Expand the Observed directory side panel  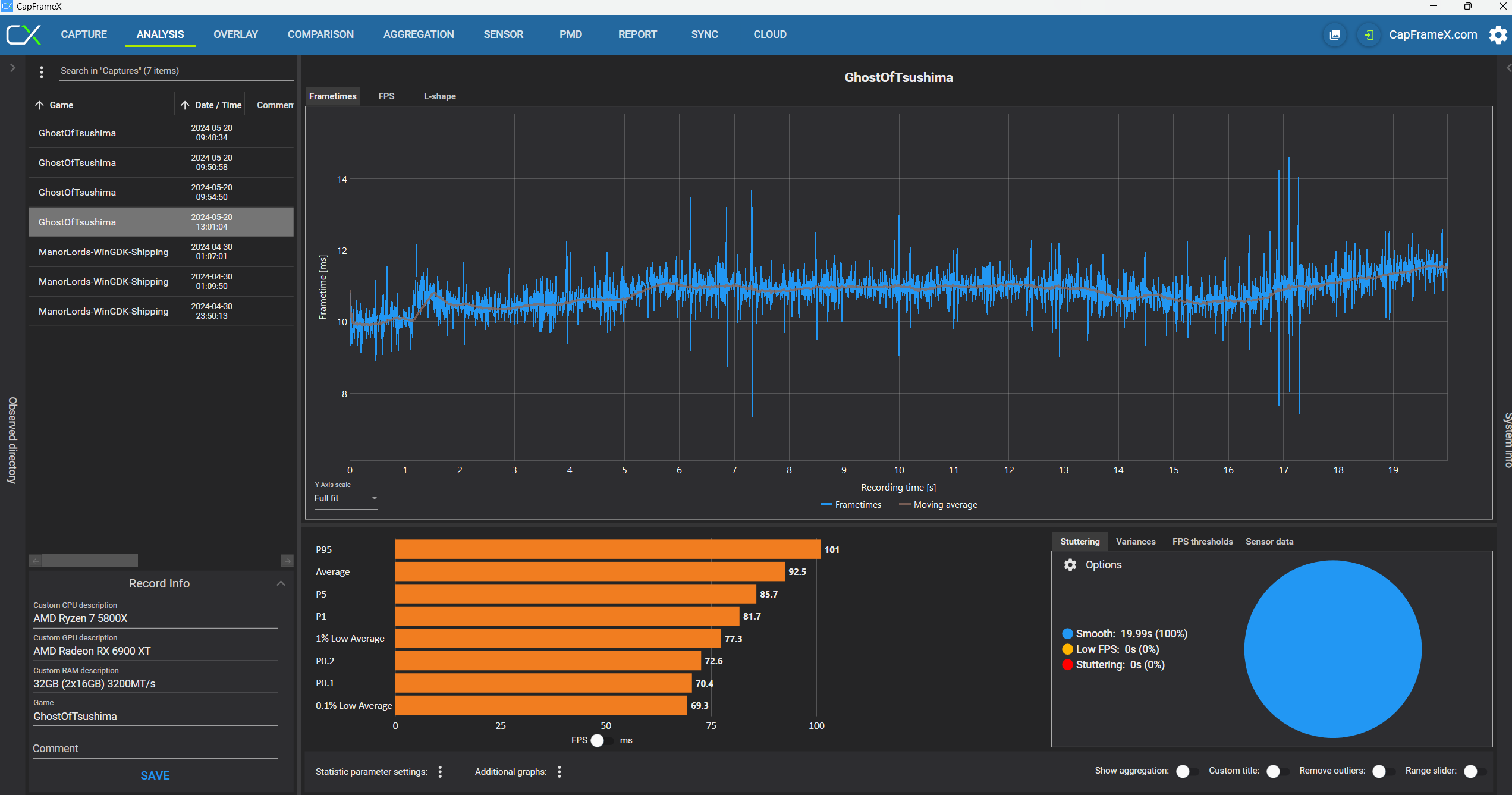pyautogui.click(x=12, y=68)
